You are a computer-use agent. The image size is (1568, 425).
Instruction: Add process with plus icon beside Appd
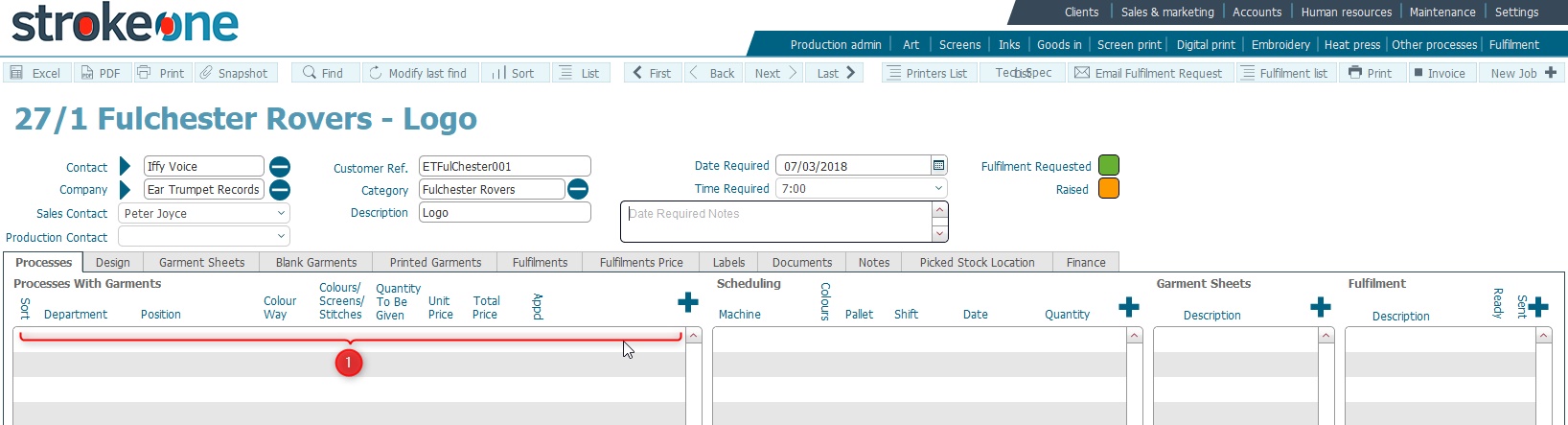pyautogui.click(x=687, y=303)
